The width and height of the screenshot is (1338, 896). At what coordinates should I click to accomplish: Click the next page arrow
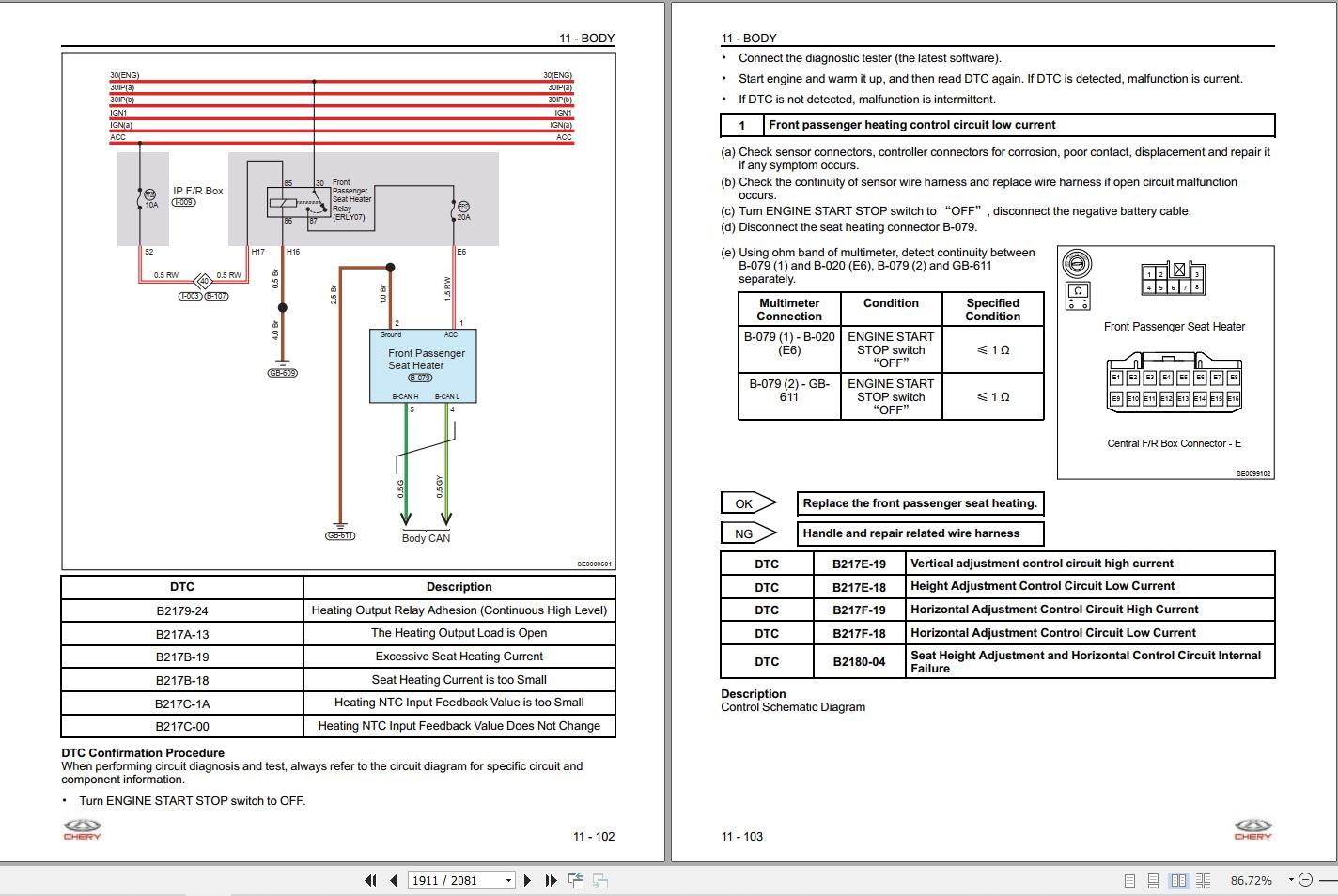click(x=528, y=880)
